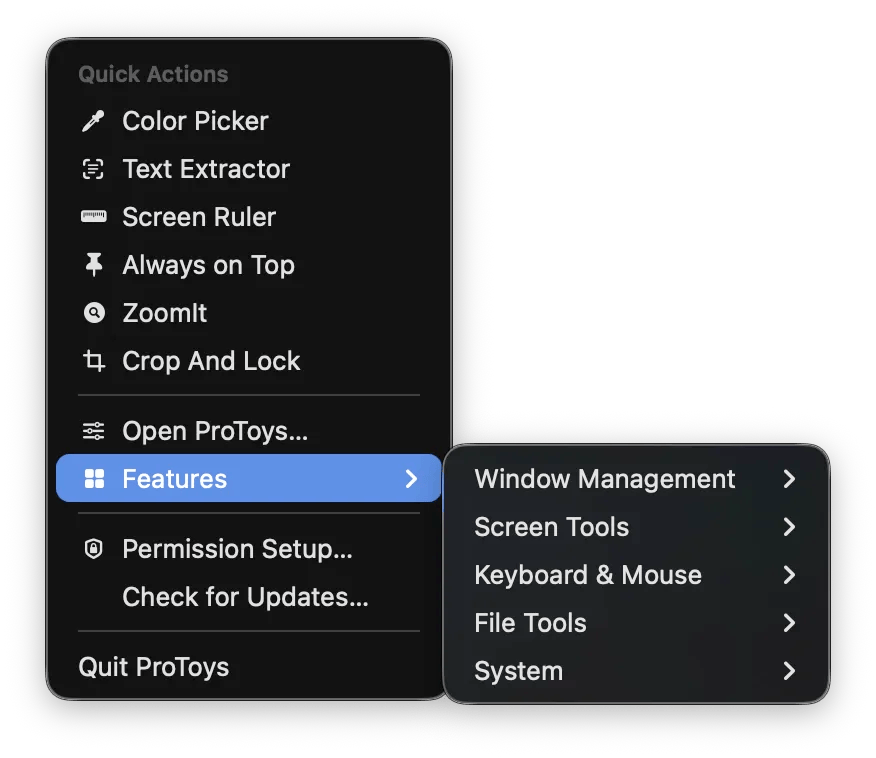The image size is (876, 758).
Task: Expand the Screen Tools chevron
Action: tap(789, 527)
